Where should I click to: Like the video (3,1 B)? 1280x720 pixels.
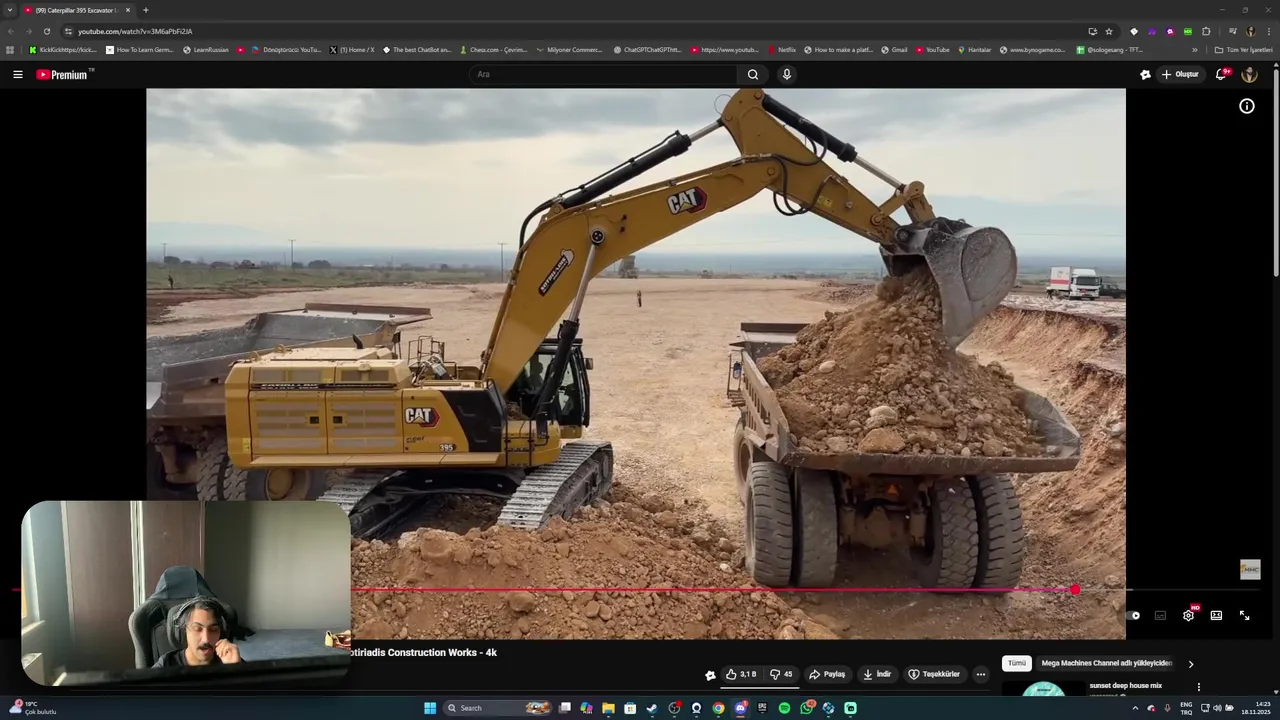click(x=741, y=674)
